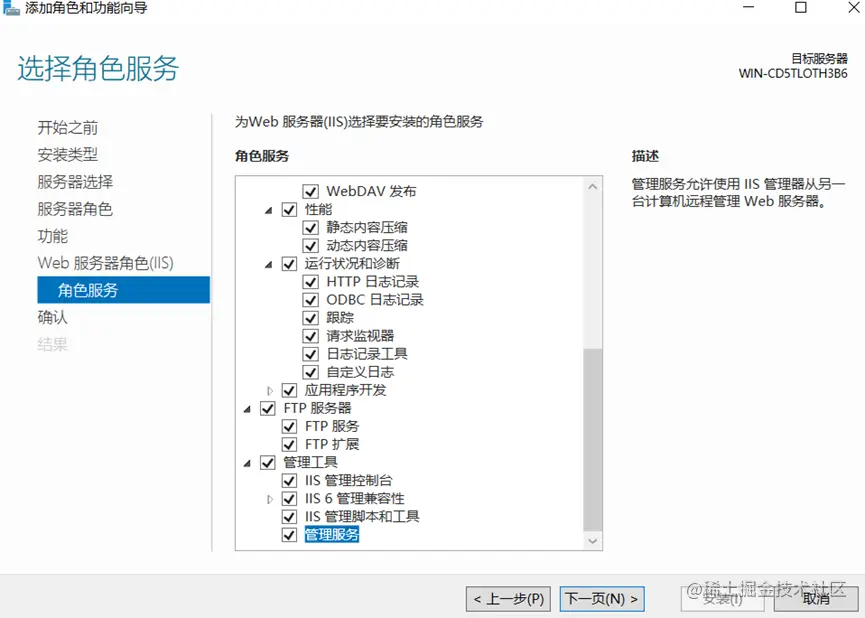Toggle the 应用程序开发 checkbox

(x=289, y=391)
